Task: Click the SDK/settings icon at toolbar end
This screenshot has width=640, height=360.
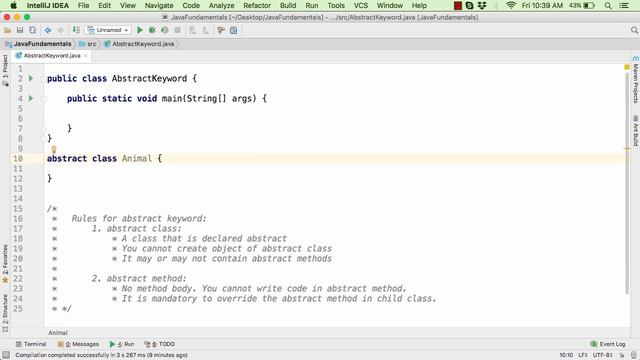Action: point(233,30)
